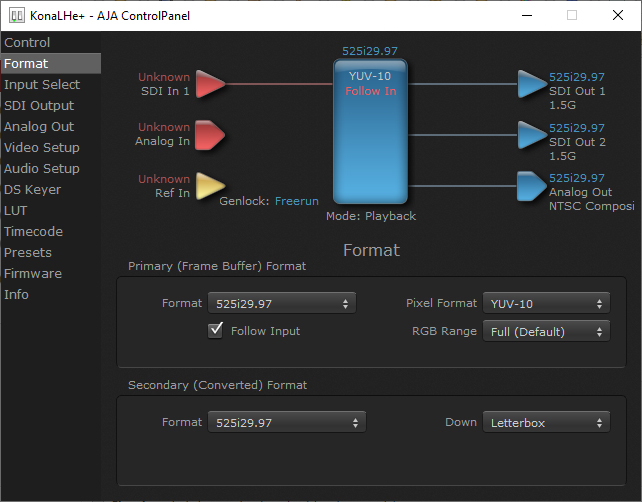The height and width of the screenshot is (502, 642).
Task: Click the 525i29.97 label for SDI Out 2
Action: [x=576, y=128]
